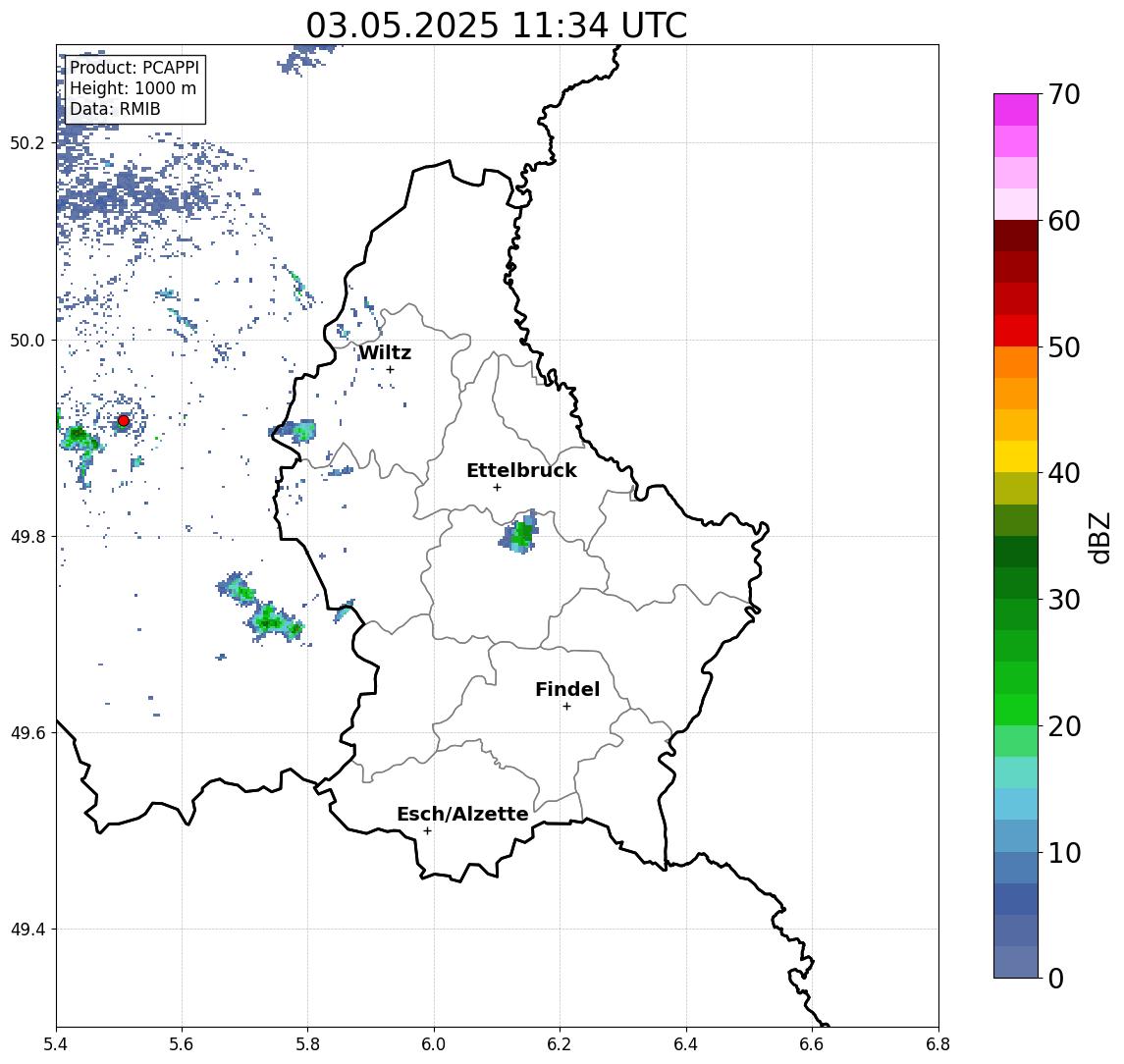
Task: Click the longitude 6.0 axis label
Action: [x=434, y=1044]
